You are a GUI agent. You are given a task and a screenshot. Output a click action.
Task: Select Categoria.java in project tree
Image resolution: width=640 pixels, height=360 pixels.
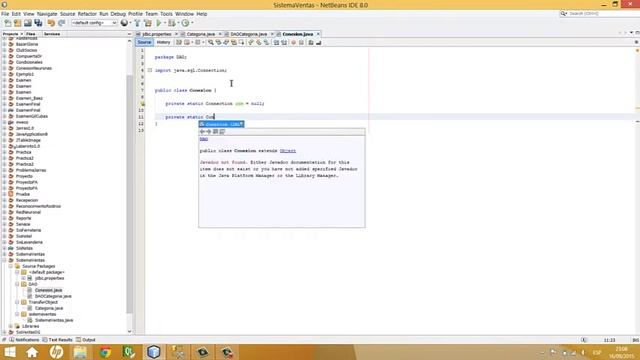click(49, 309)
